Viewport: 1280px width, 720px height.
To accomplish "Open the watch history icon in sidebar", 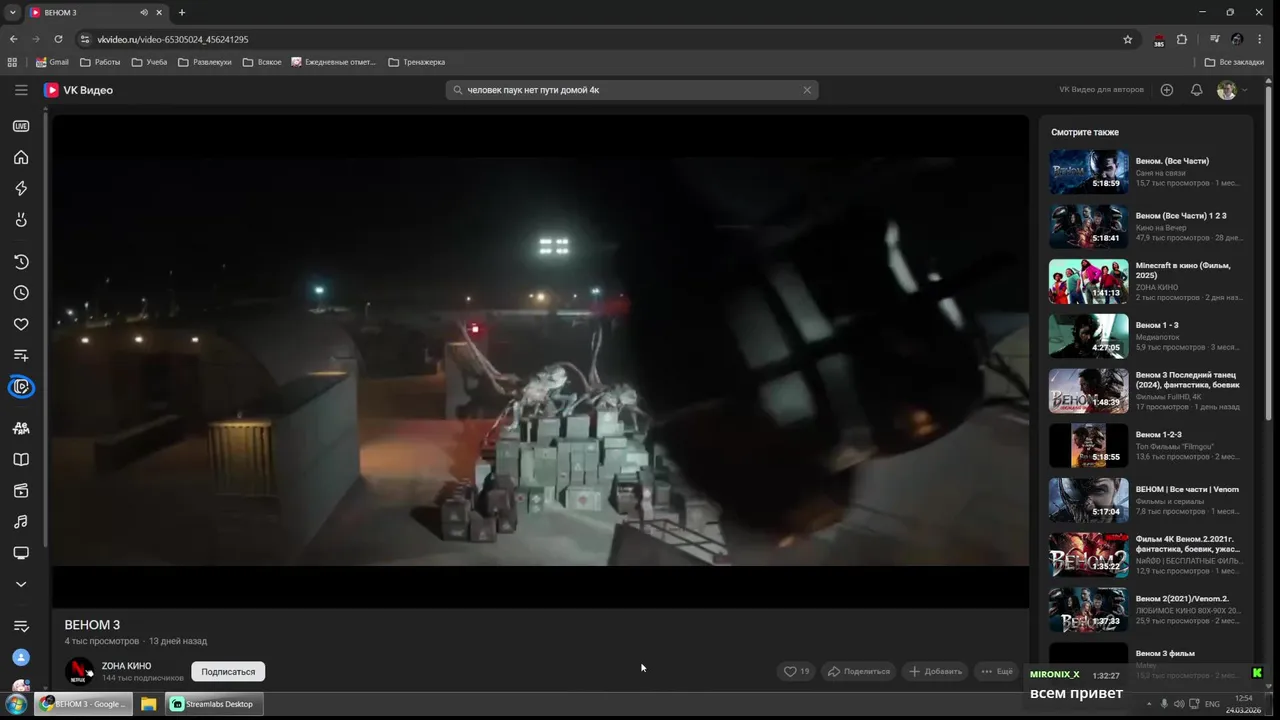I will click(x=21, y=262).
